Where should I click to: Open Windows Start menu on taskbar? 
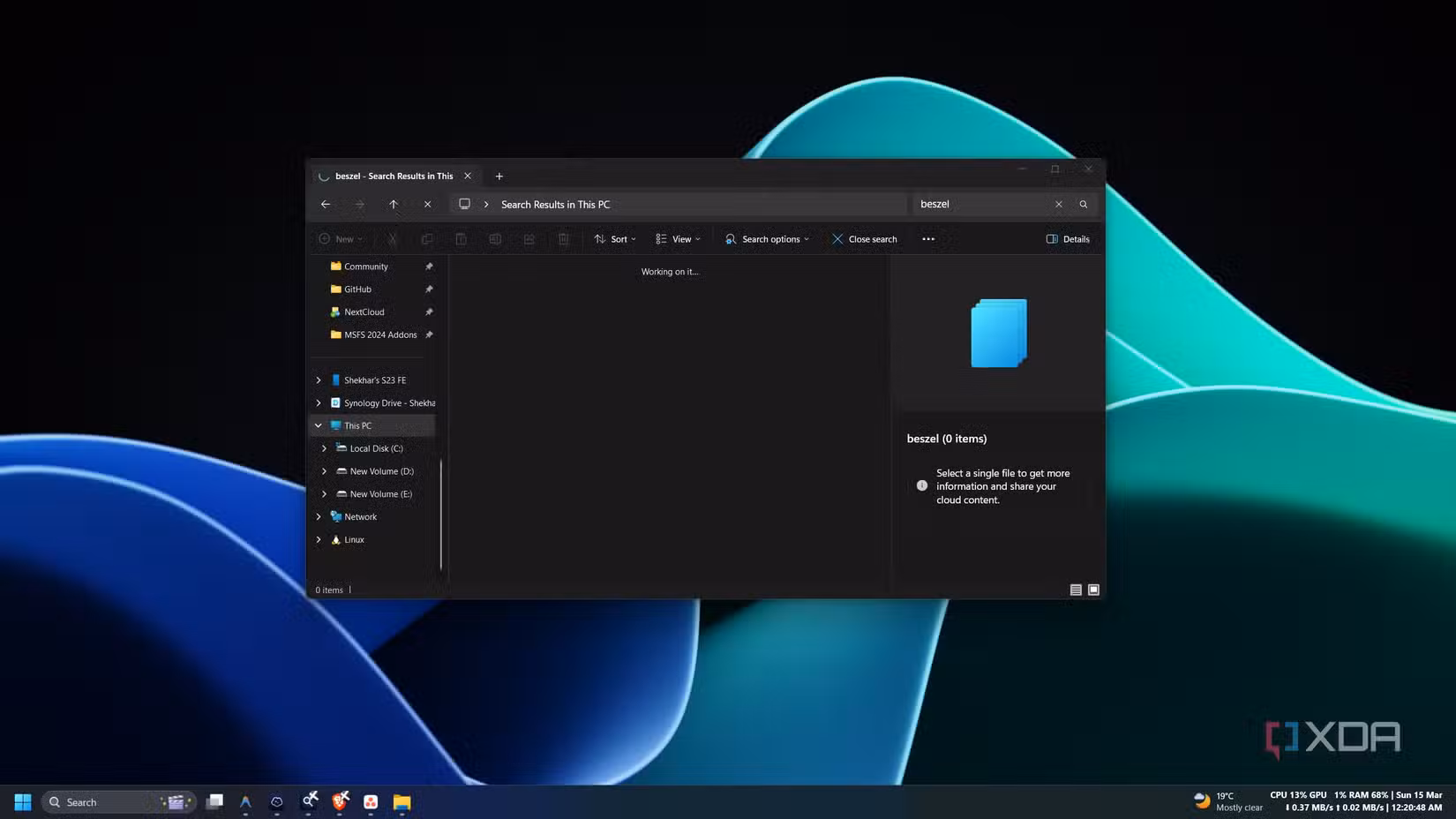[x=23, y=801]
